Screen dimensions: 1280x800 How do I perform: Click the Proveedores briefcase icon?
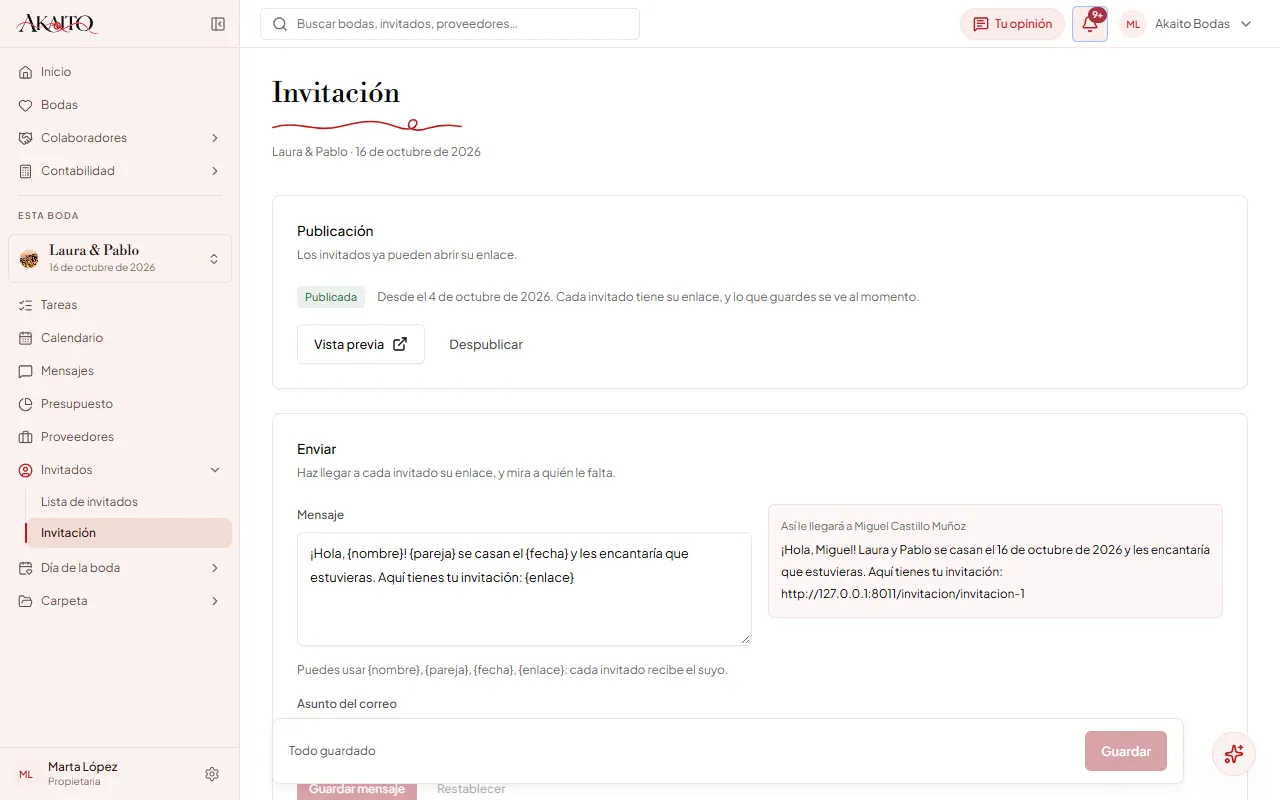tap(26, 437)
